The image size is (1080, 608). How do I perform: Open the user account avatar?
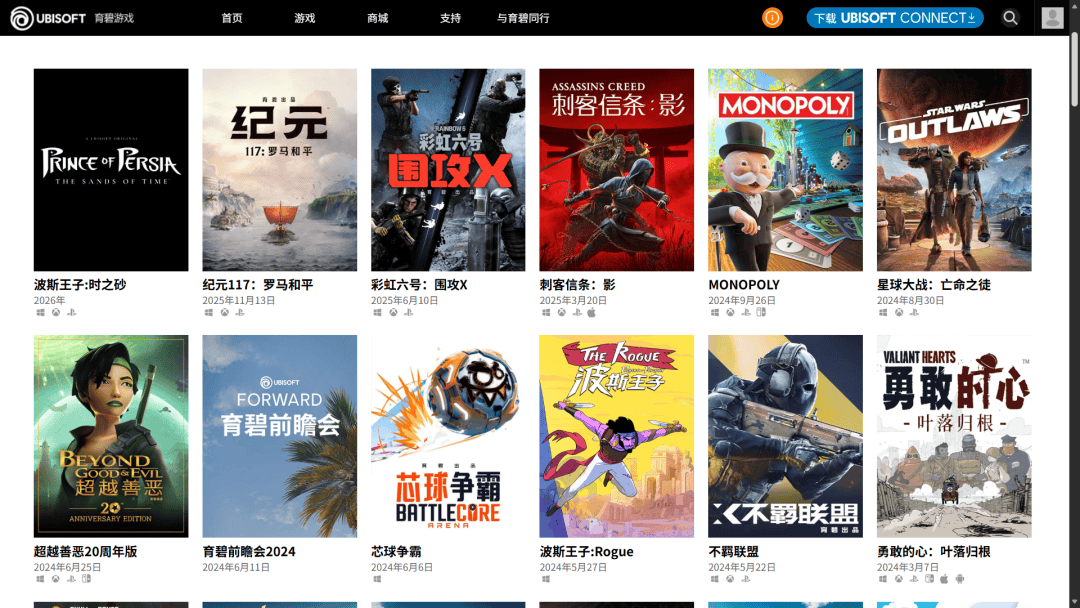pyautogui.click(x=1052, y=18)
